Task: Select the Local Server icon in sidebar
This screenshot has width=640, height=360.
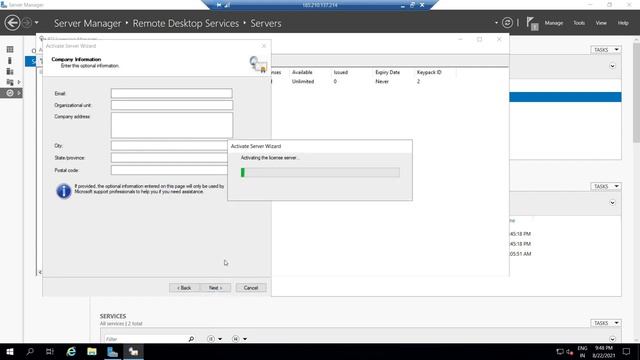Action: 10,60
